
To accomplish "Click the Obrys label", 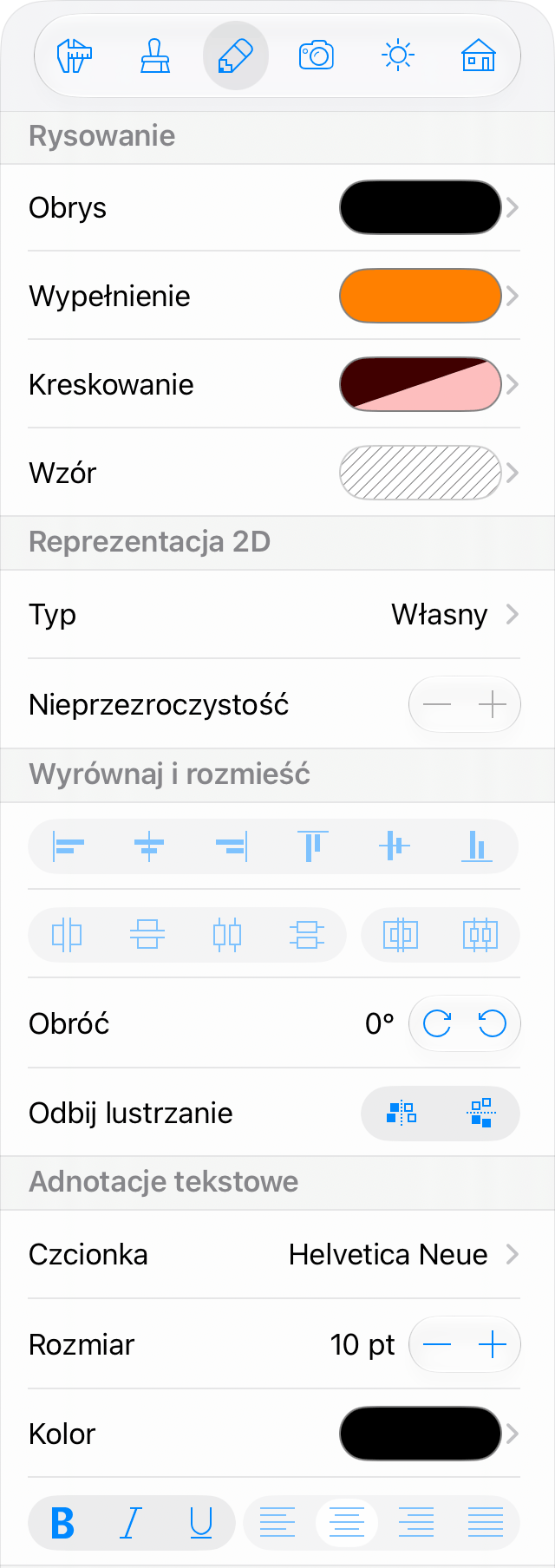I will click(x=68, y=208).
